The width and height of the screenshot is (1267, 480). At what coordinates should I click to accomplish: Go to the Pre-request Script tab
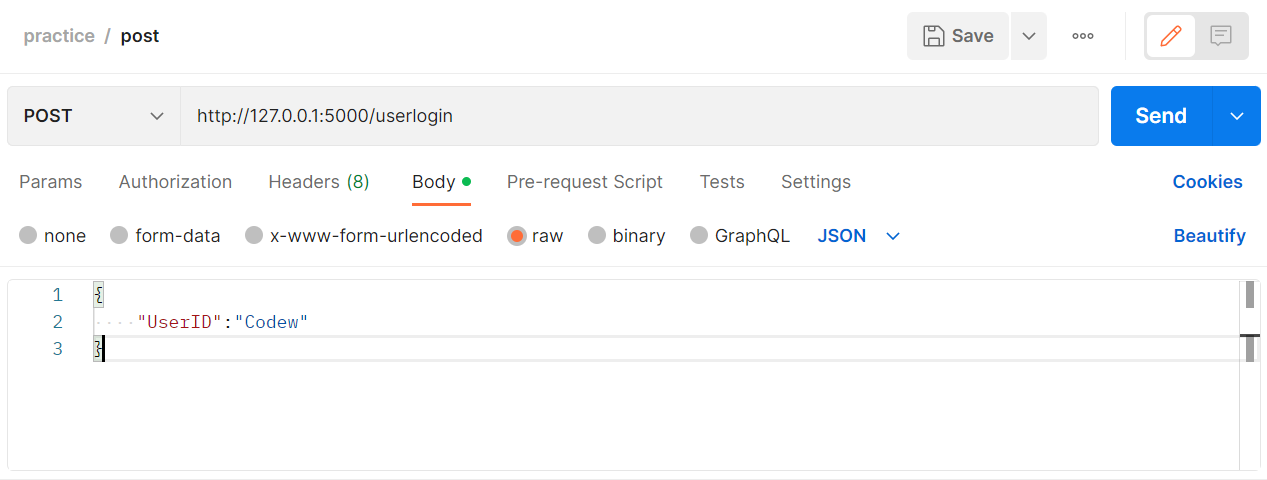click(x=585, y=182)
